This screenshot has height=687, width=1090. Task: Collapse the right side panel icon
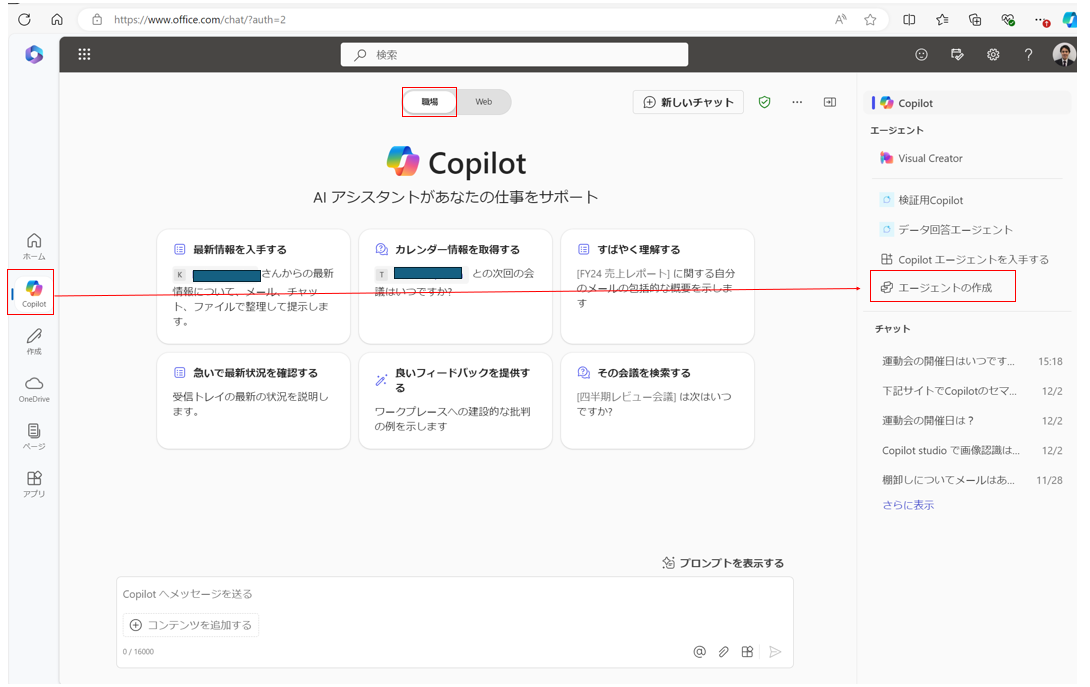(830, 102)
